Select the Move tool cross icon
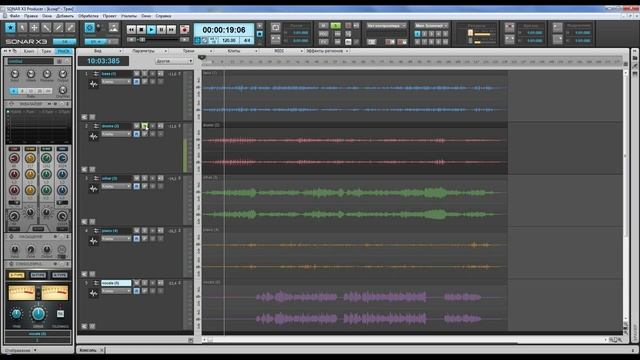The width and height of the screenshot is (640, 360). 34,28
